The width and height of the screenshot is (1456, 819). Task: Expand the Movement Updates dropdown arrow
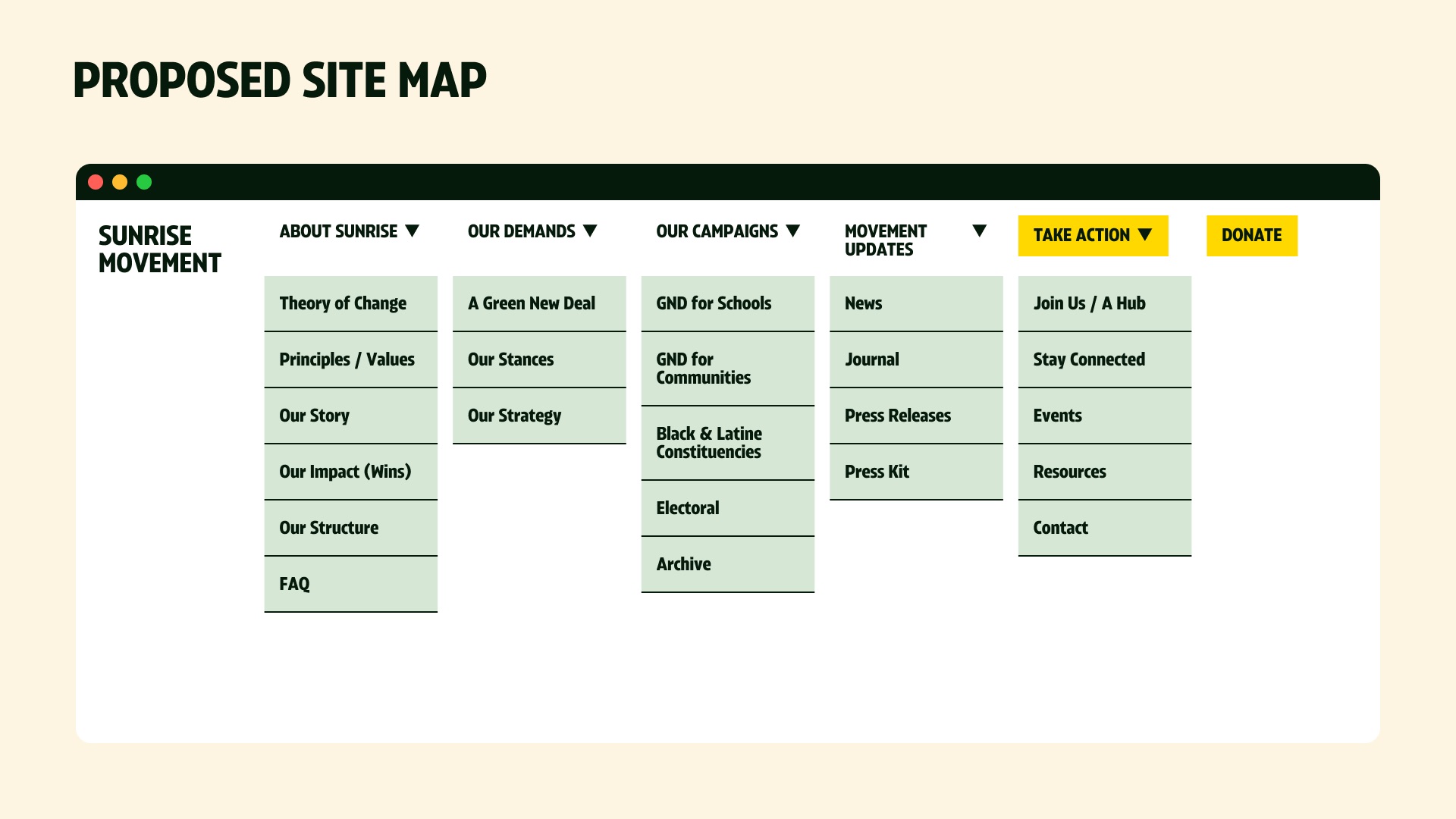coord(980,231)
